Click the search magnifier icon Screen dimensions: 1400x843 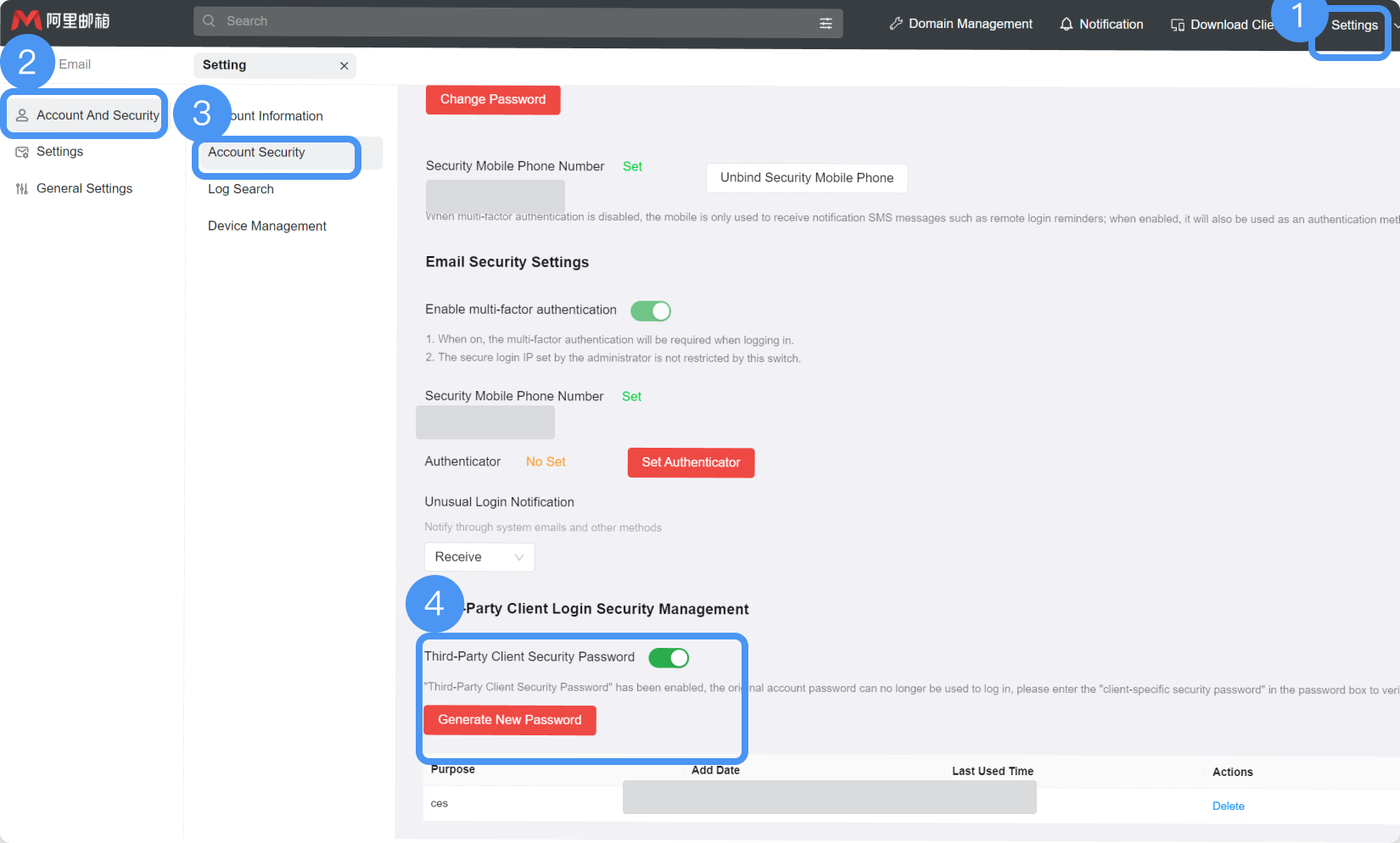tap(209, 21)
